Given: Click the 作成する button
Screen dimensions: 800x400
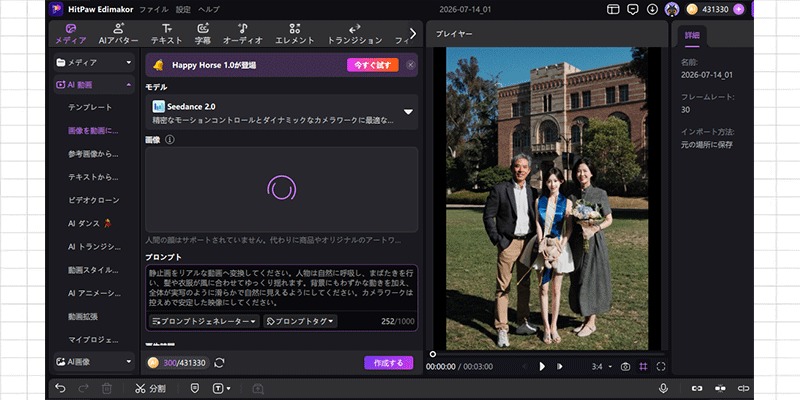Looking at the screenshot, I should pyautogui.click(x=389, y=363).
